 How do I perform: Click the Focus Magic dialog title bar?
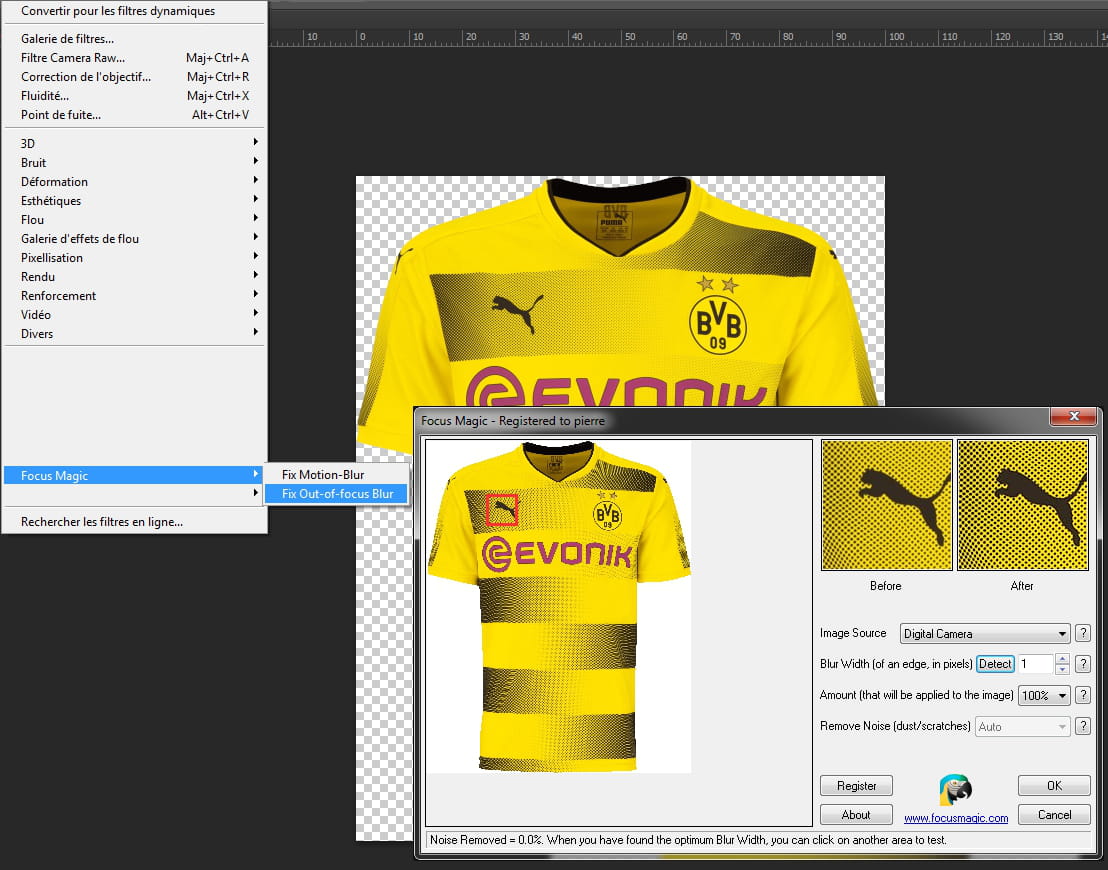732,421
